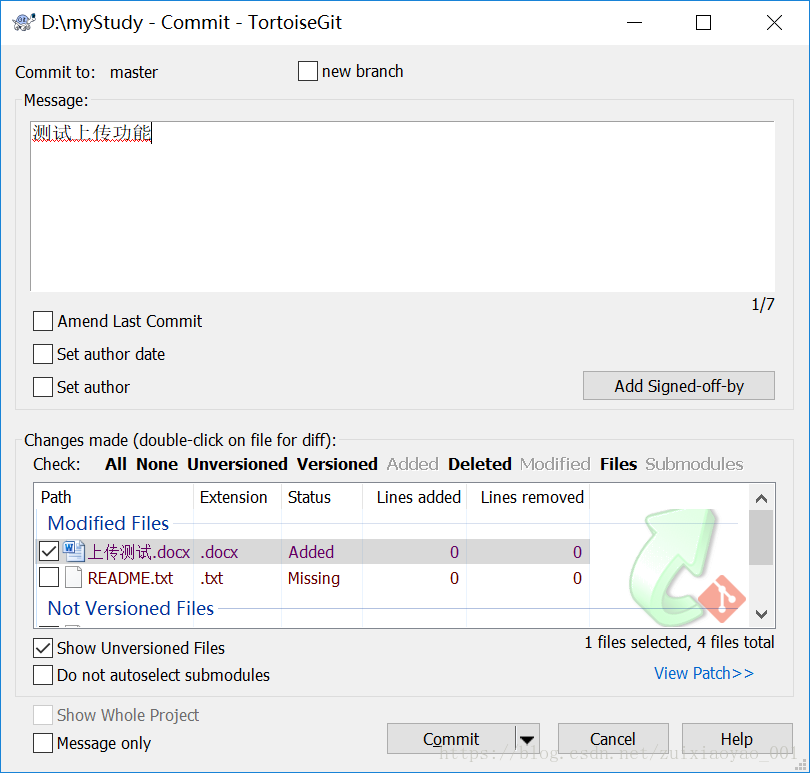810x773 pixels.
Task: Click the Added status cell
Action: pos(311,552)
